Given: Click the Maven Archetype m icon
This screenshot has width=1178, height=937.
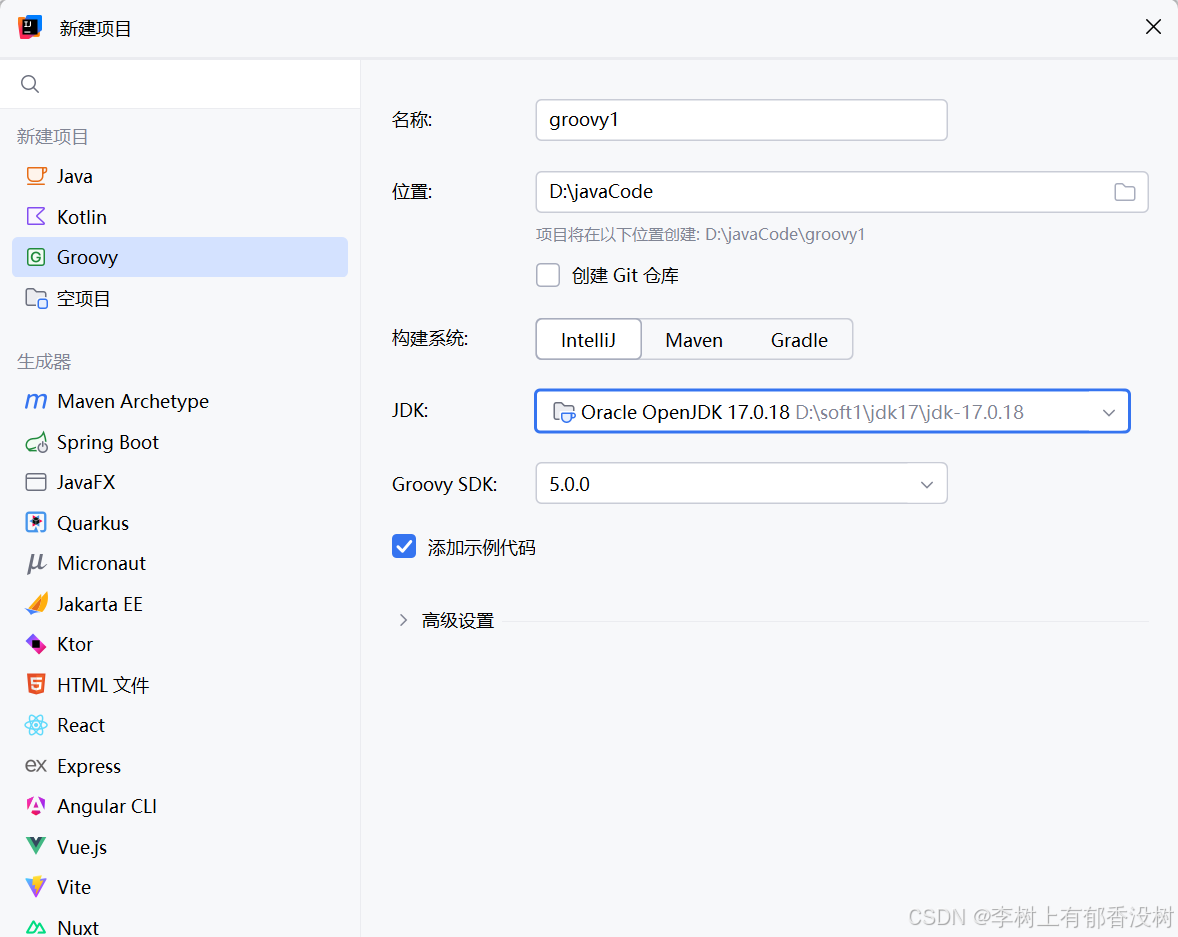Looking at the screenshot, I should pos(36,401).
